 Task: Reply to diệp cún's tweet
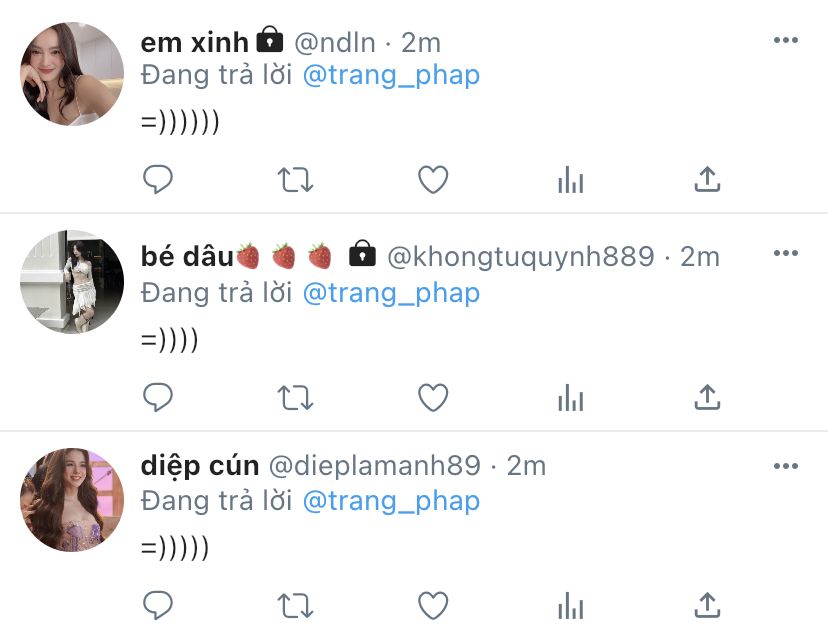158,605
